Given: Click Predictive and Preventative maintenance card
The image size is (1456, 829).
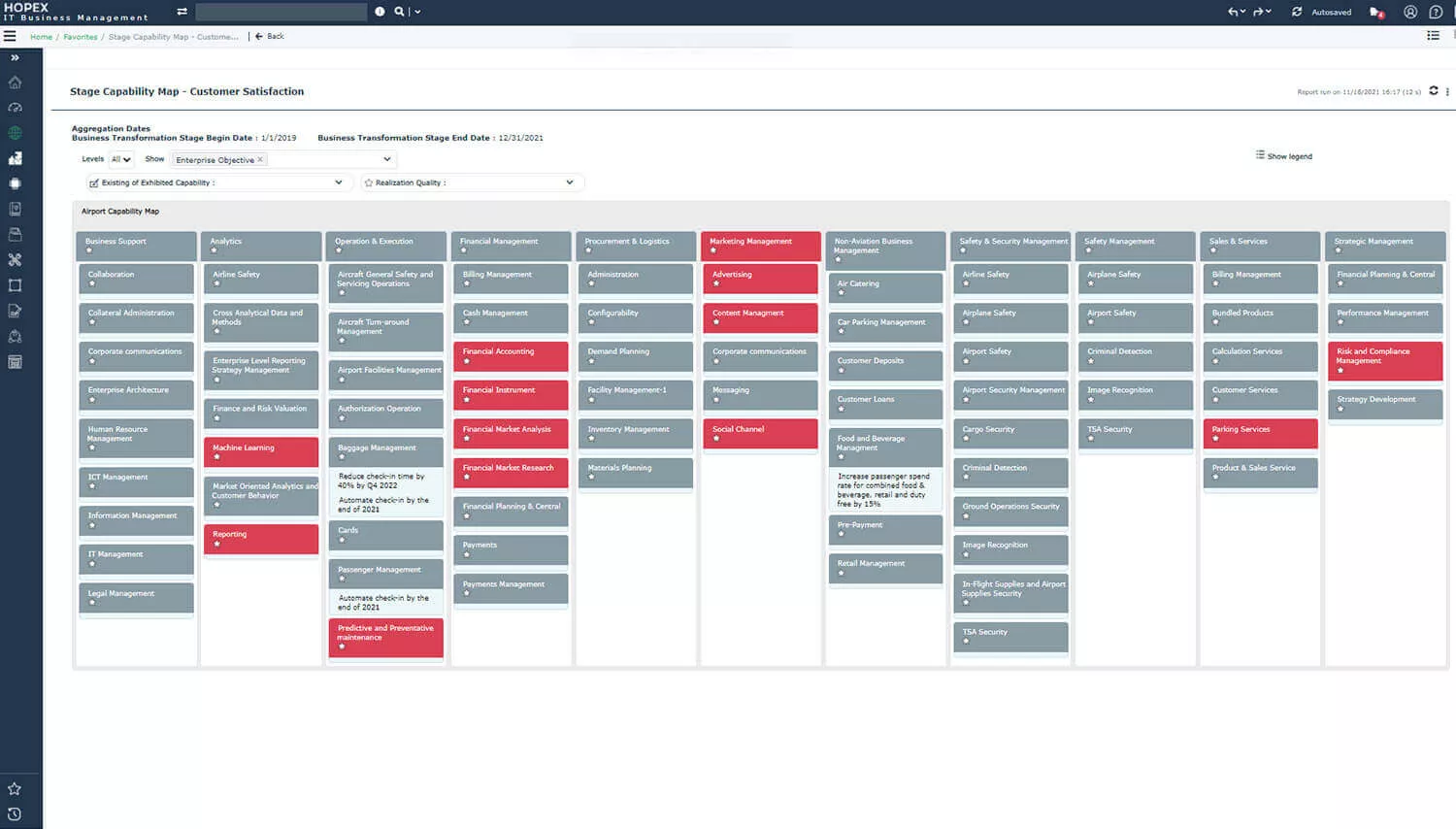Looking at the screenshot, I should (386, 638).
